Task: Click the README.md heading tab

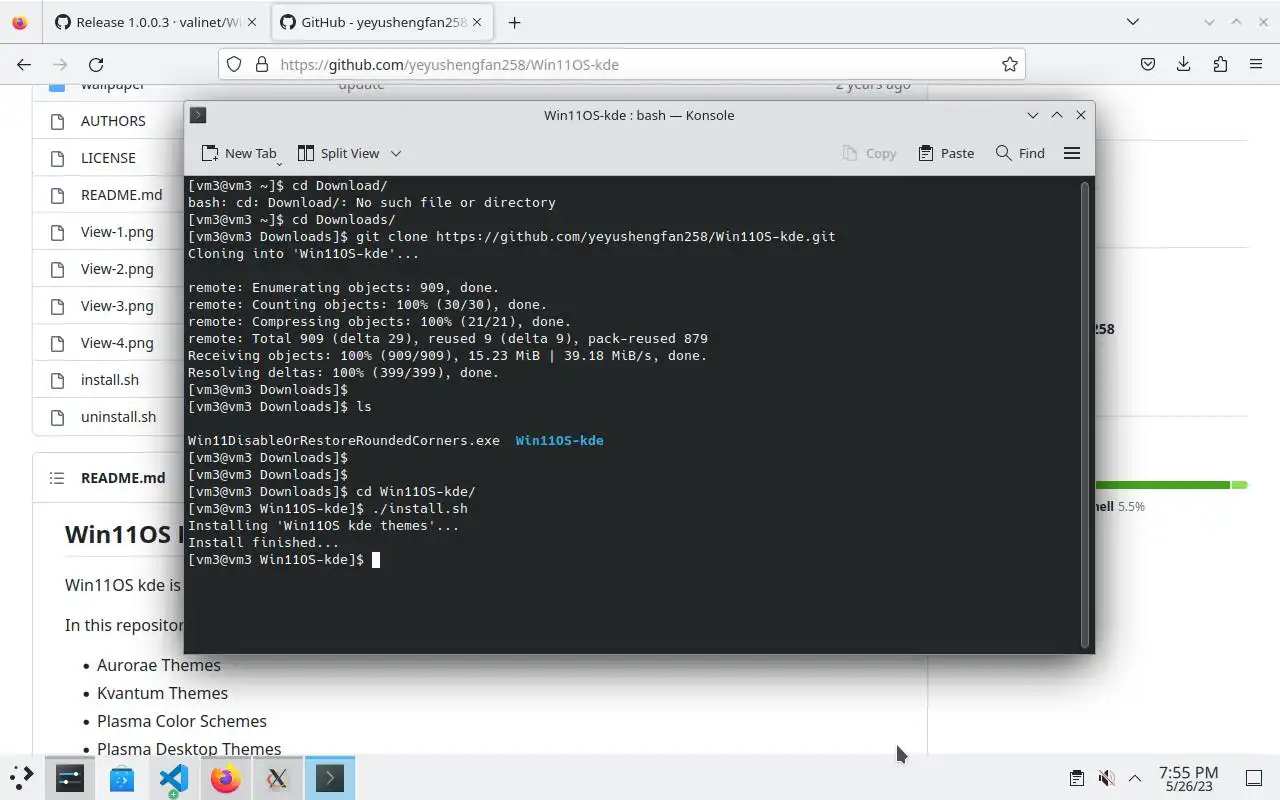Action: pyautogui.click(x=123, y=478)
